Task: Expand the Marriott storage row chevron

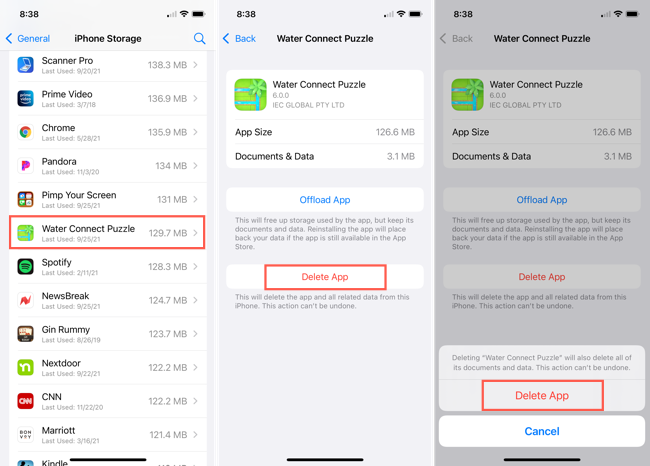Action: click(196, 434)
